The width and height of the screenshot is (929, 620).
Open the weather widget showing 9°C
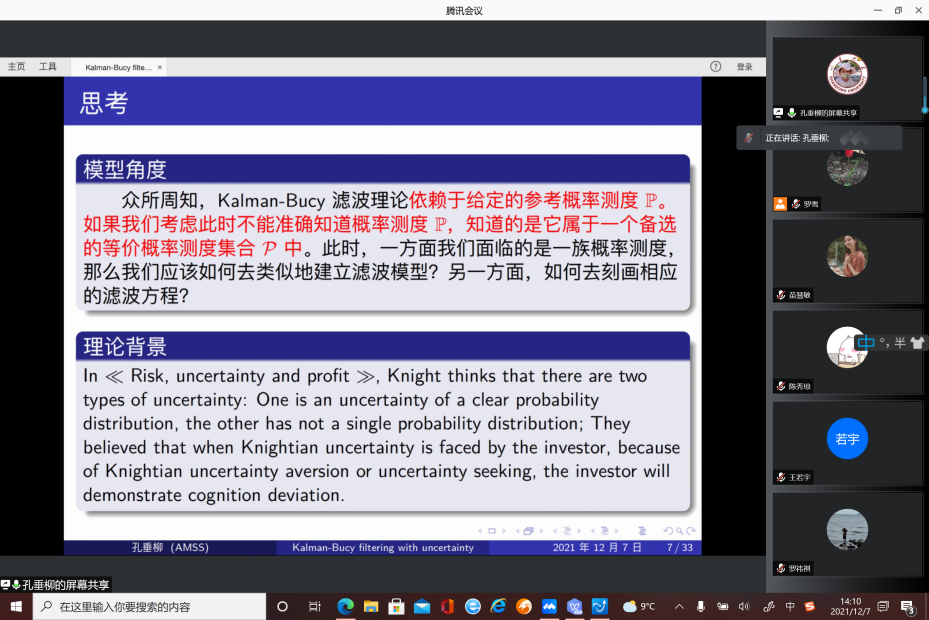click(638, 606)
